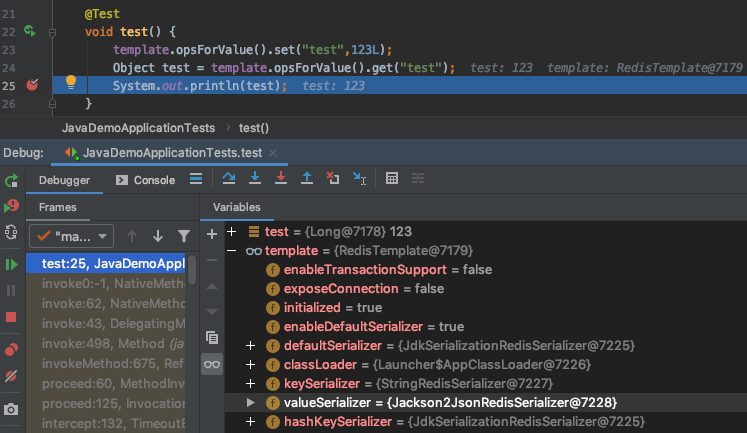Rerun the debug session icon
Image resolution: width=747 pixels, height=433 pixels.
(12, 181)
